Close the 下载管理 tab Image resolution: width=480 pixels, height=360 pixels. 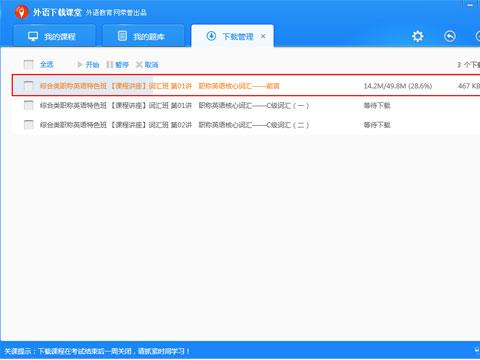coord(263,36)
